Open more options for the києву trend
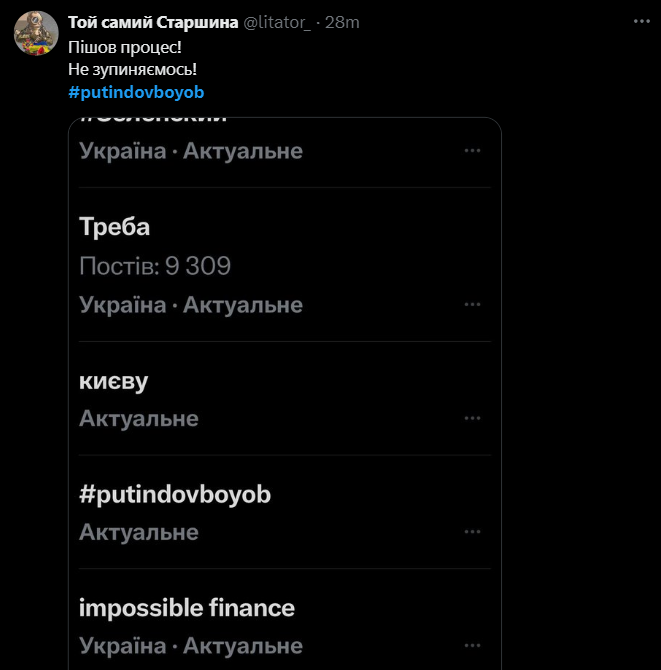Viewport: 661px width, 670px height. coord(472,418)
